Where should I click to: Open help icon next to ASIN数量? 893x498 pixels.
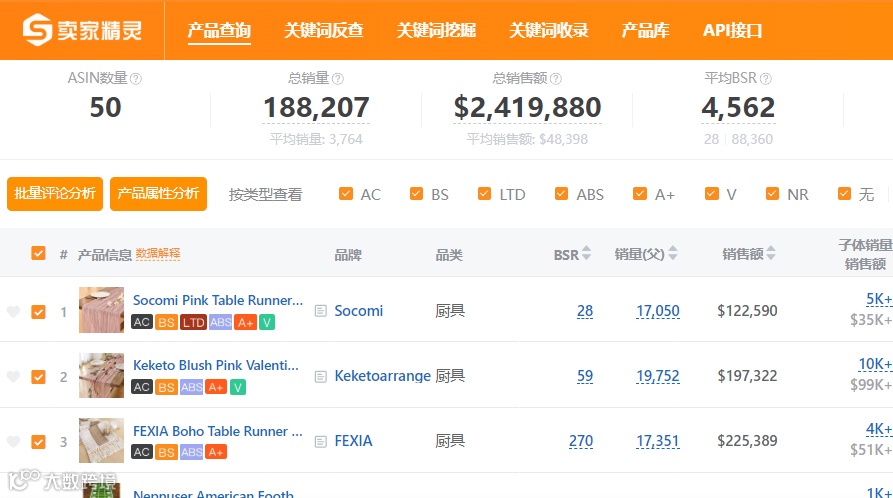click(x=136, y=79)
